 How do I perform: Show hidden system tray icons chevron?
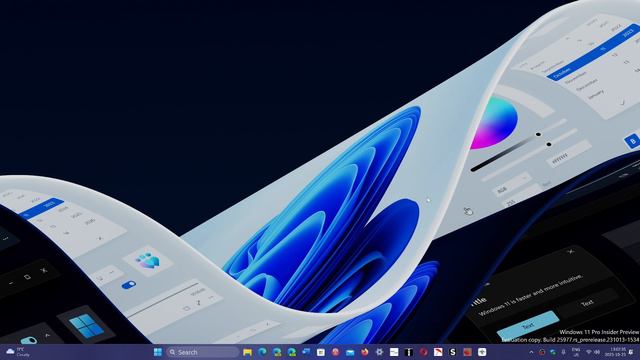531,352
